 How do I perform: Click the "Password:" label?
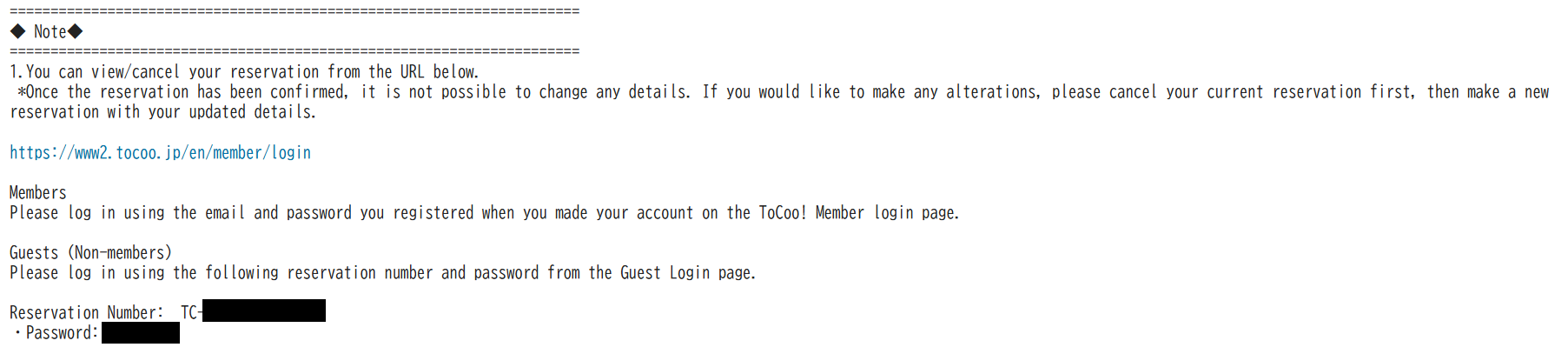click(x=62, y=333)
